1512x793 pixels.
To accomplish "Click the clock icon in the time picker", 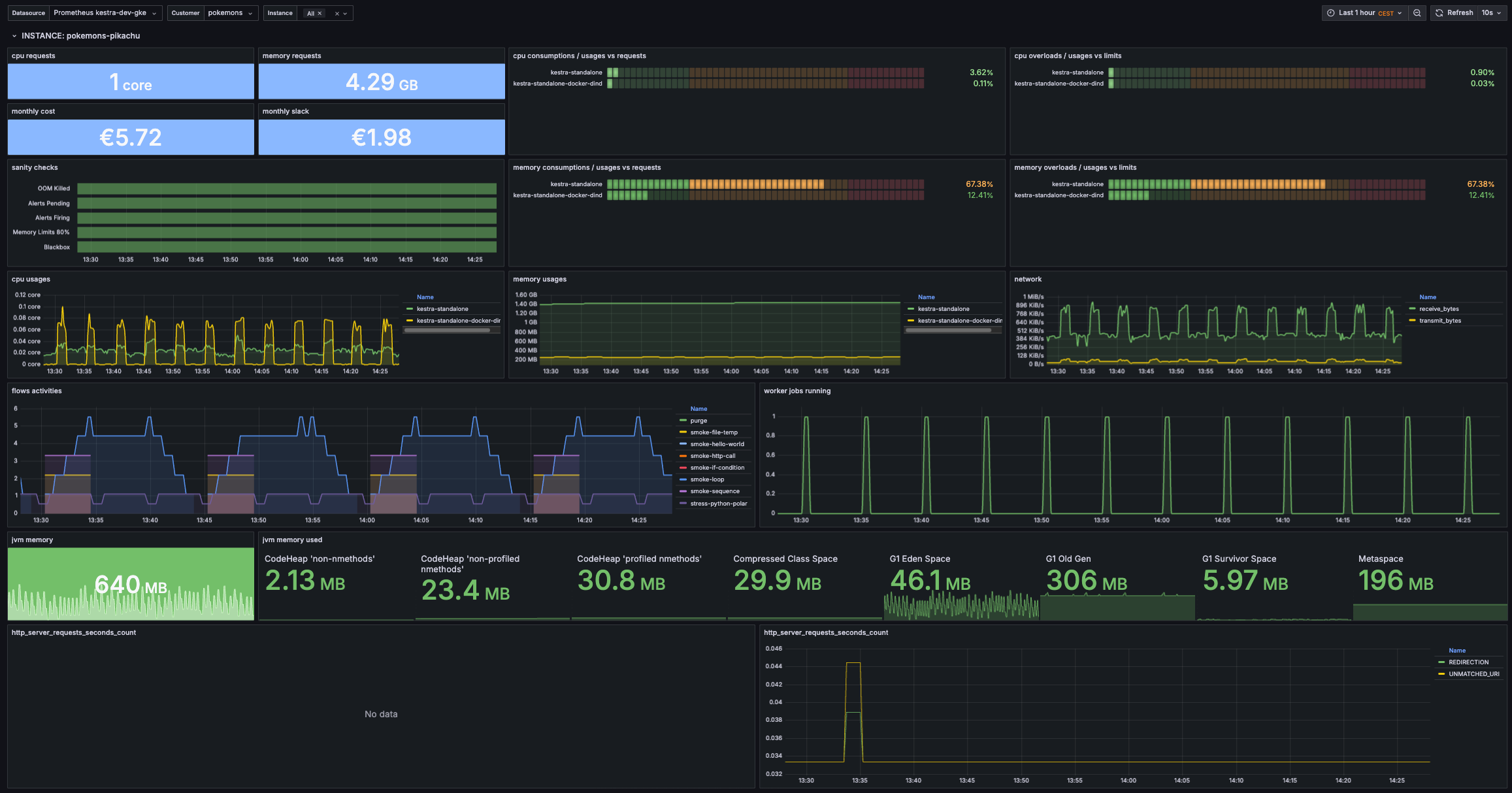I will (1330, 13).
